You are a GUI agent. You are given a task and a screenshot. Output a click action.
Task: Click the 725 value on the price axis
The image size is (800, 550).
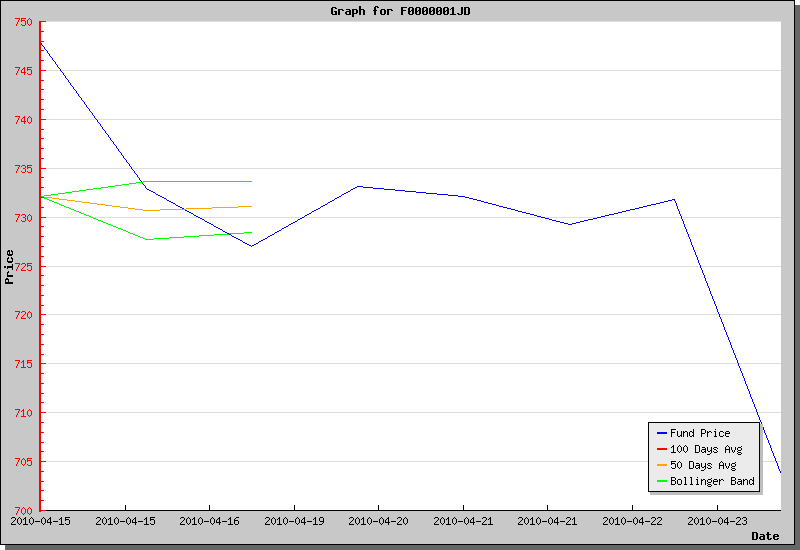click(23, 267)
